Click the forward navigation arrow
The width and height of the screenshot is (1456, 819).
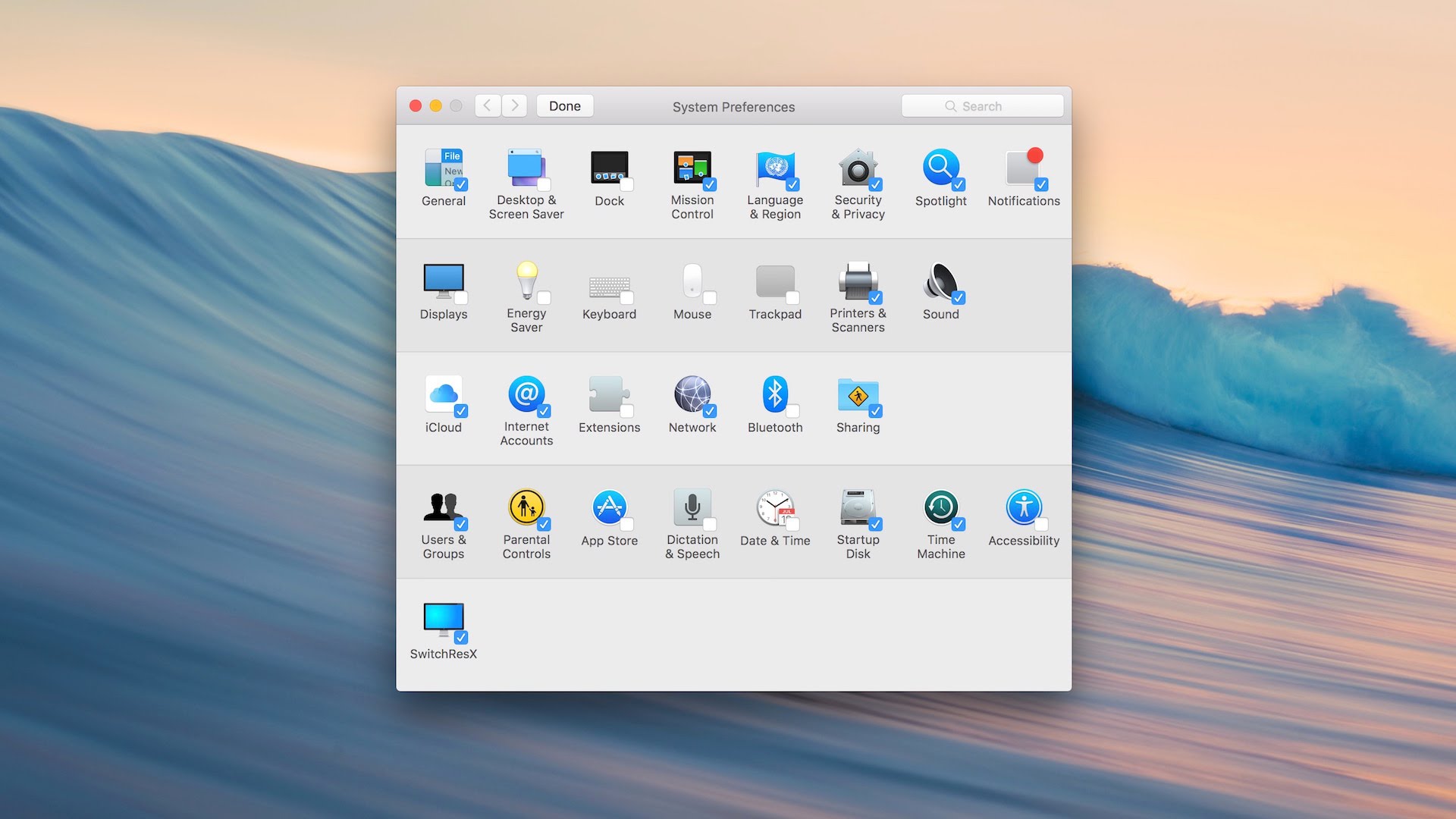point(514,105)
